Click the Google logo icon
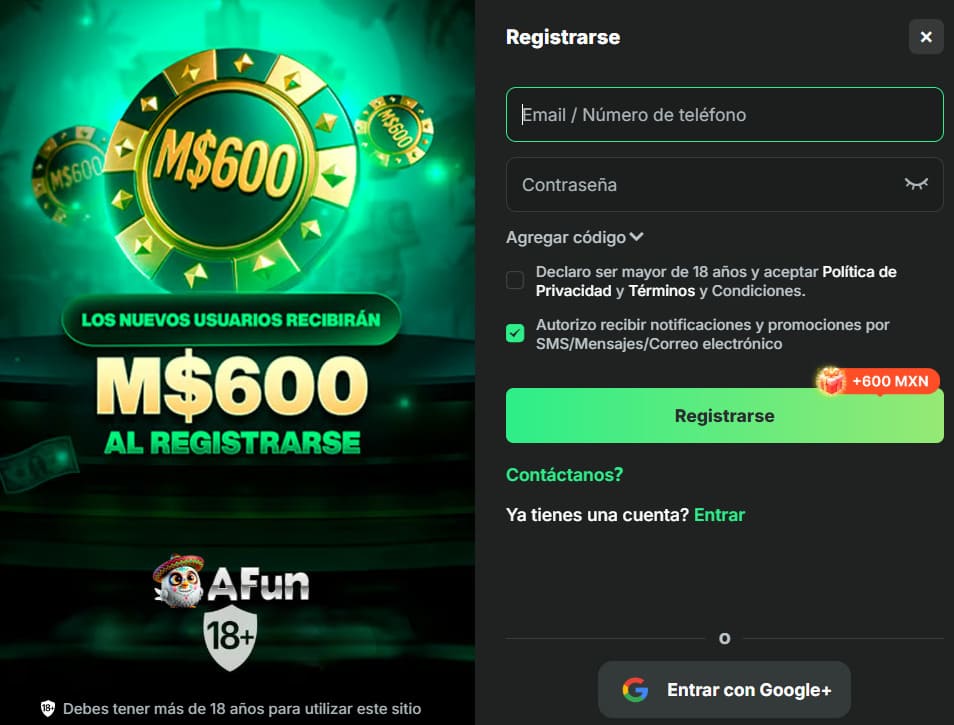954x725 pixels. click(x=635, y=690)
